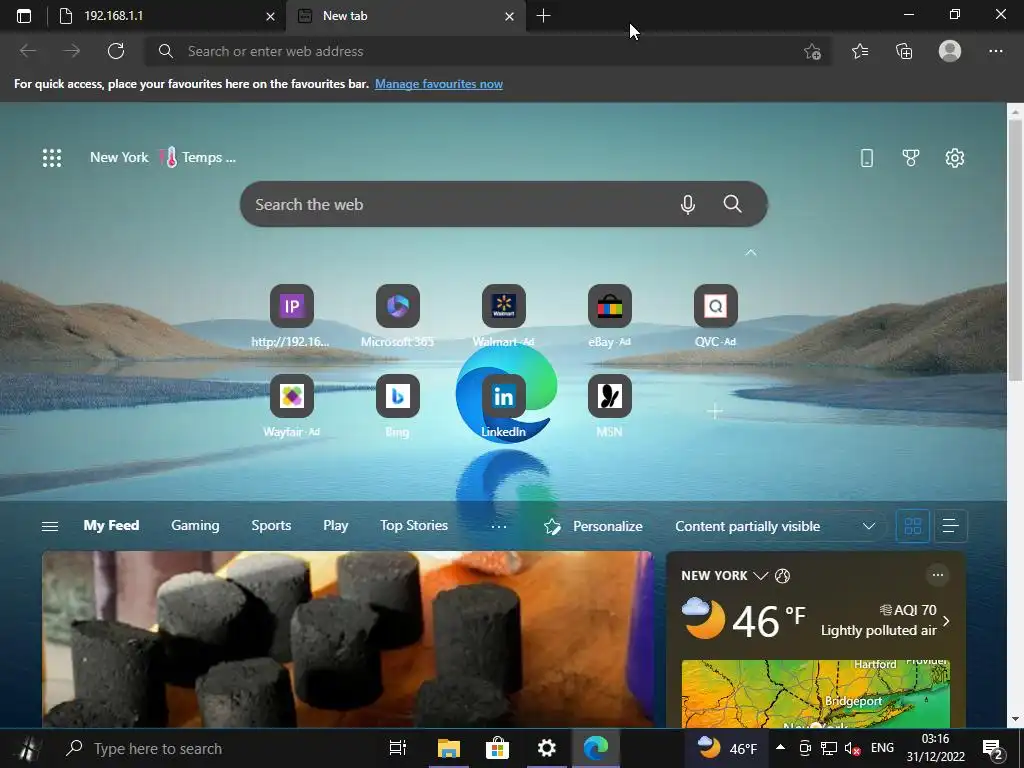
Task: Click the Personalize button
Action: [x=593, y=526]
